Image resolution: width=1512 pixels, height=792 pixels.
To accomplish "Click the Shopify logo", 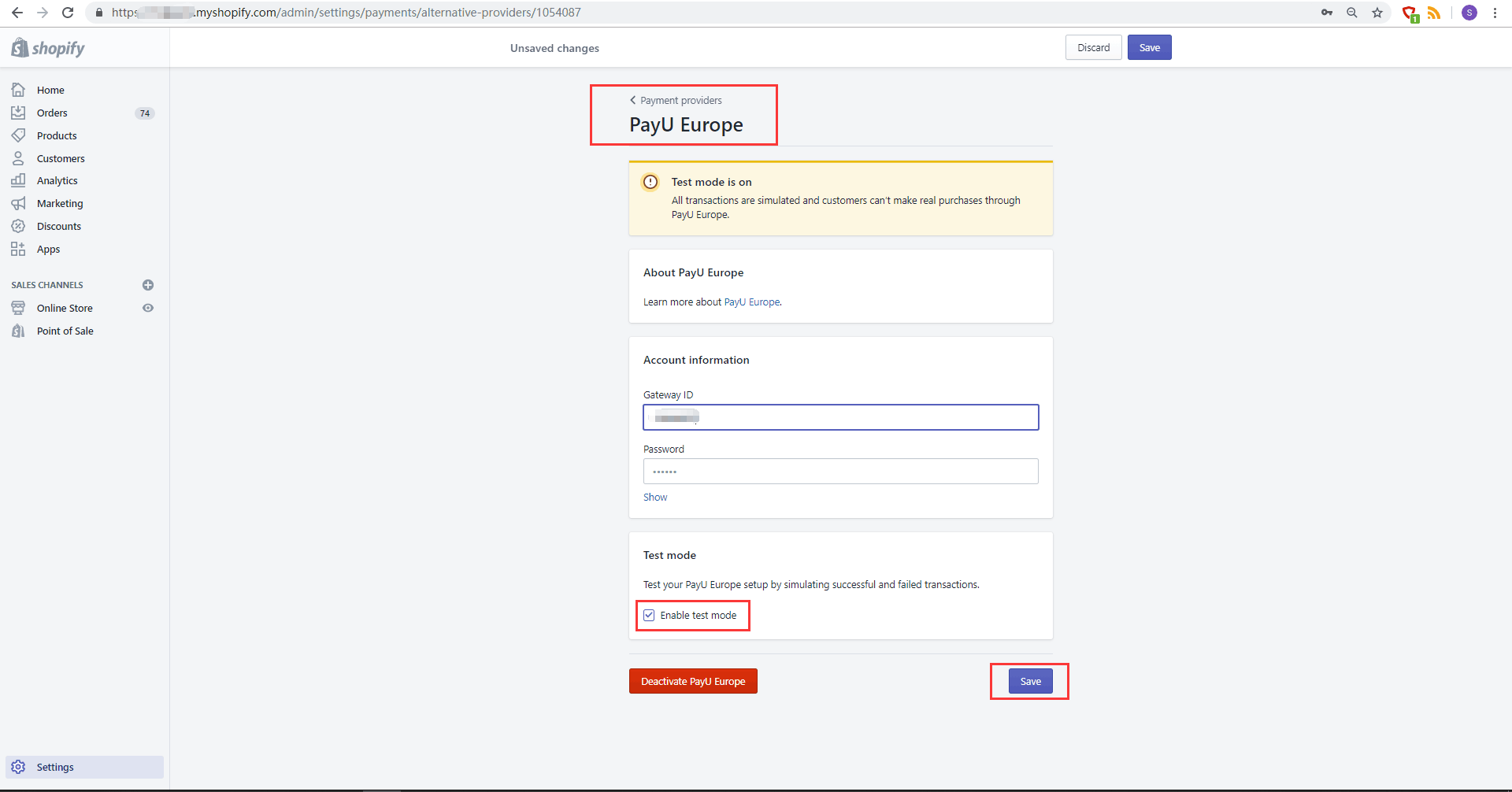I will (48, 48).
